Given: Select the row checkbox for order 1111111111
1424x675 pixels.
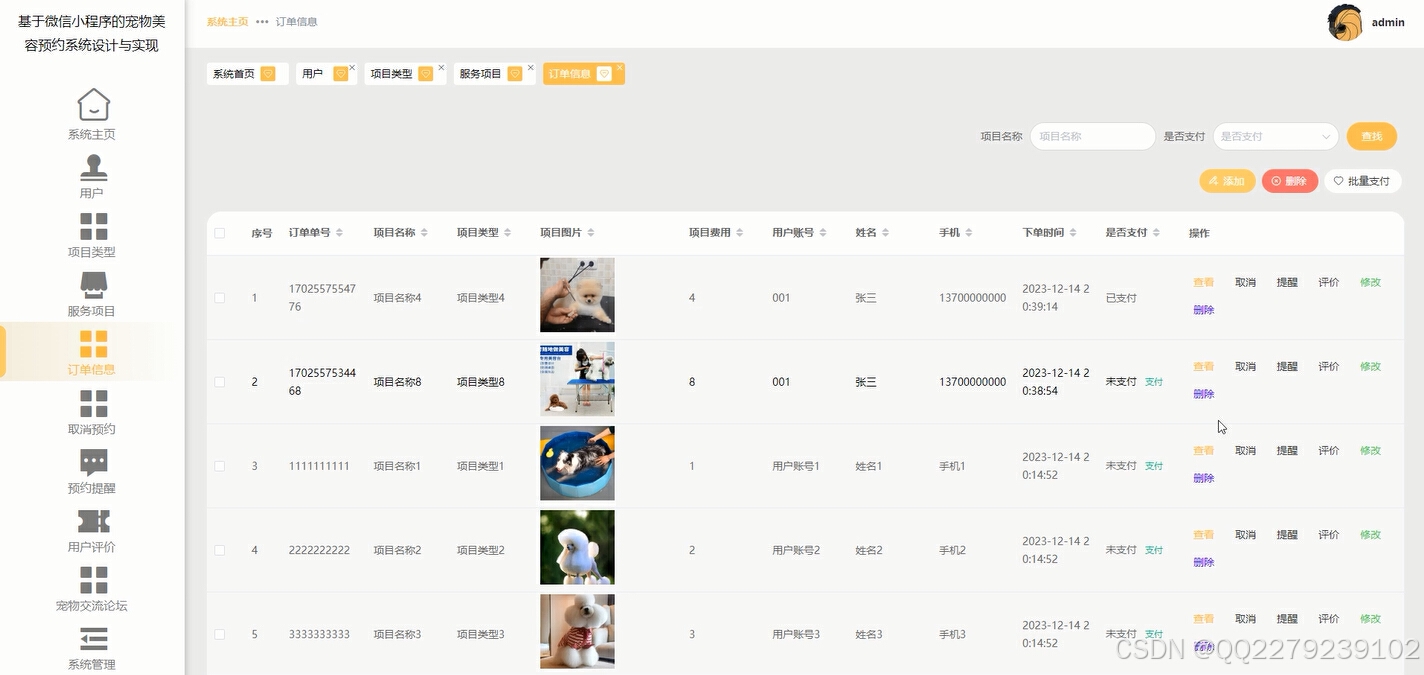Looking at the screenshot, I should (x=221, y=465).
